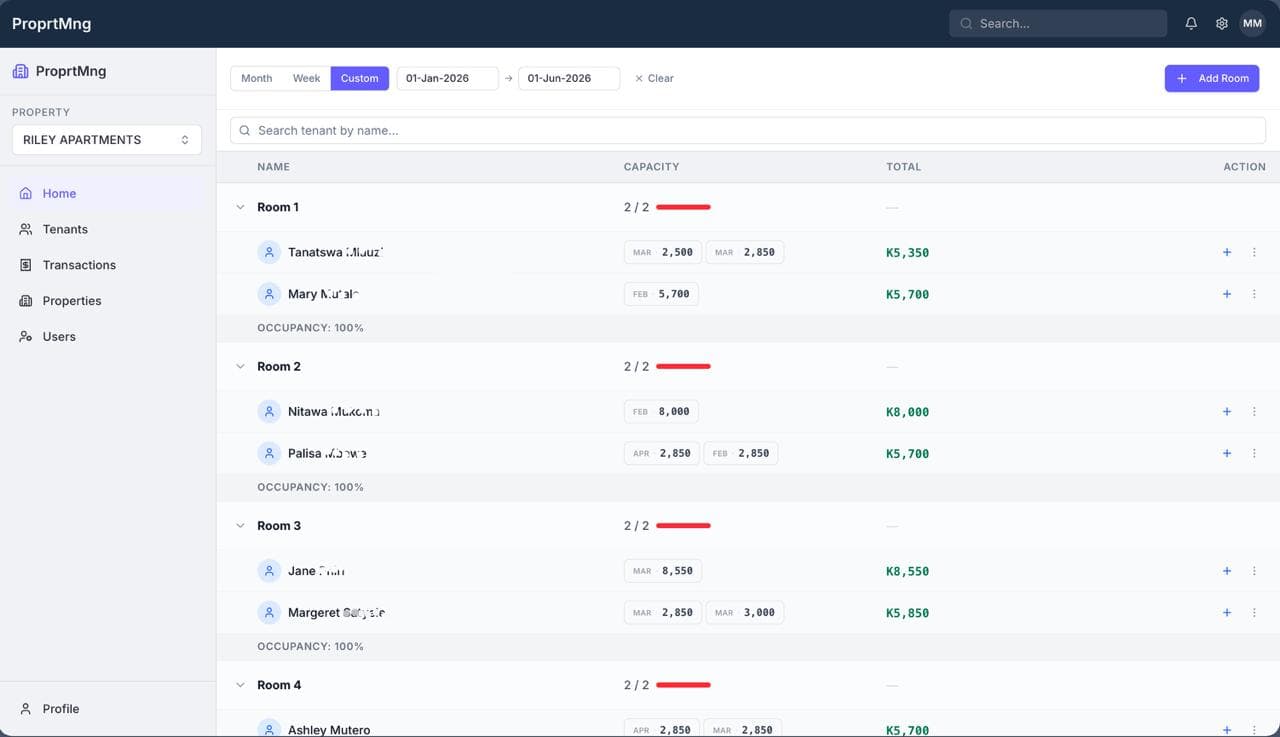This screenshot has height=737, width=1280.
Task: Click Jane's MAR 8,550 payment chip
Action: coord(663,571)
